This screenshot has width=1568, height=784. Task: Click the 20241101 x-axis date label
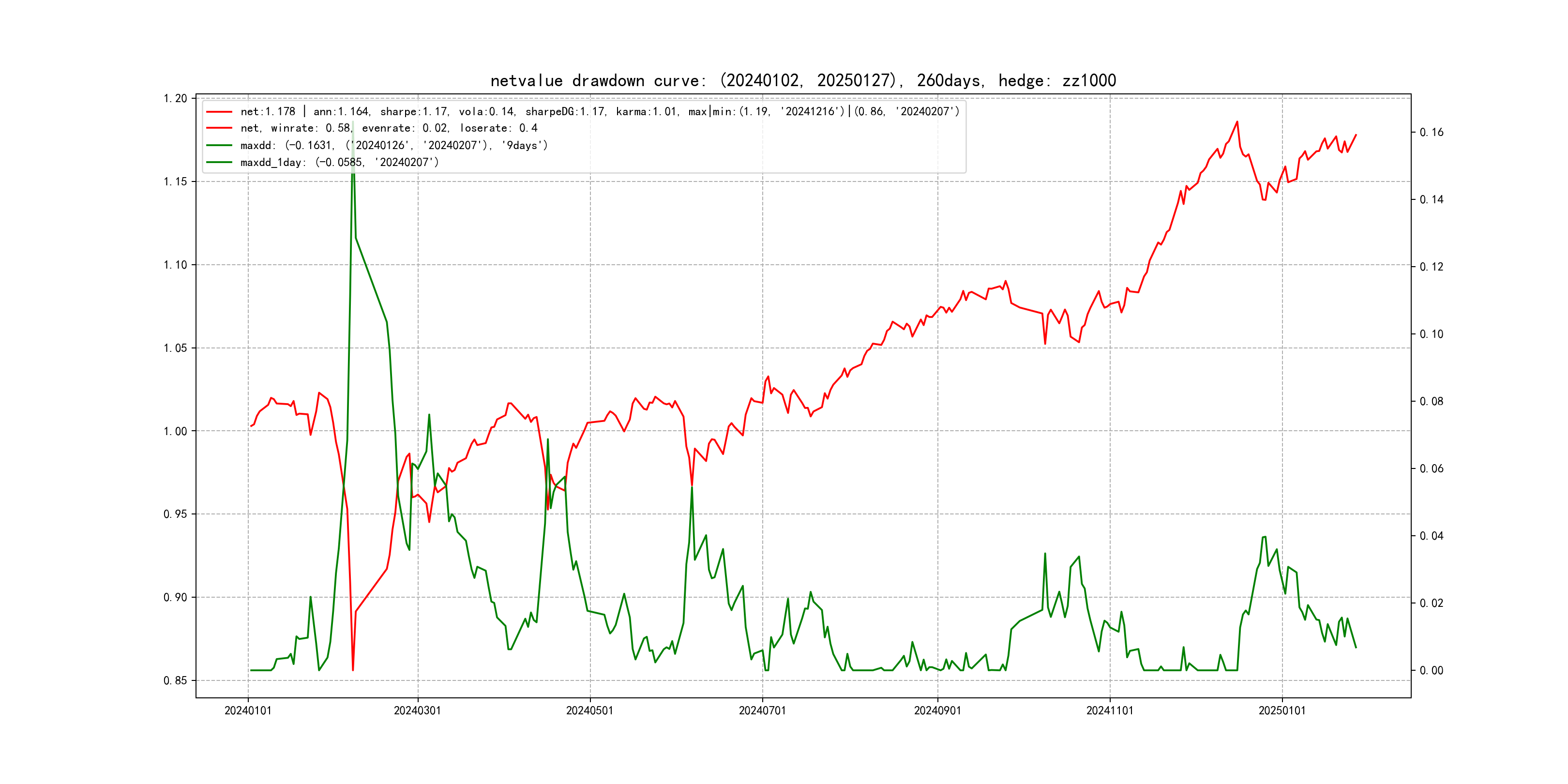1110,710
